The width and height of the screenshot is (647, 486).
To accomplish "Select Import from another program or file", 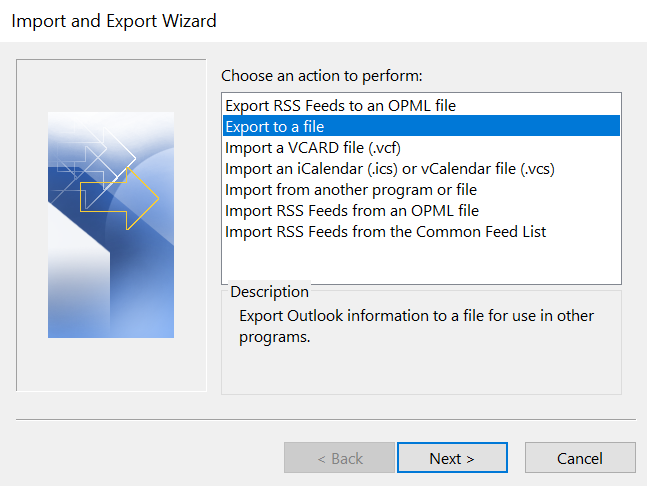I will tap(351, 189).
